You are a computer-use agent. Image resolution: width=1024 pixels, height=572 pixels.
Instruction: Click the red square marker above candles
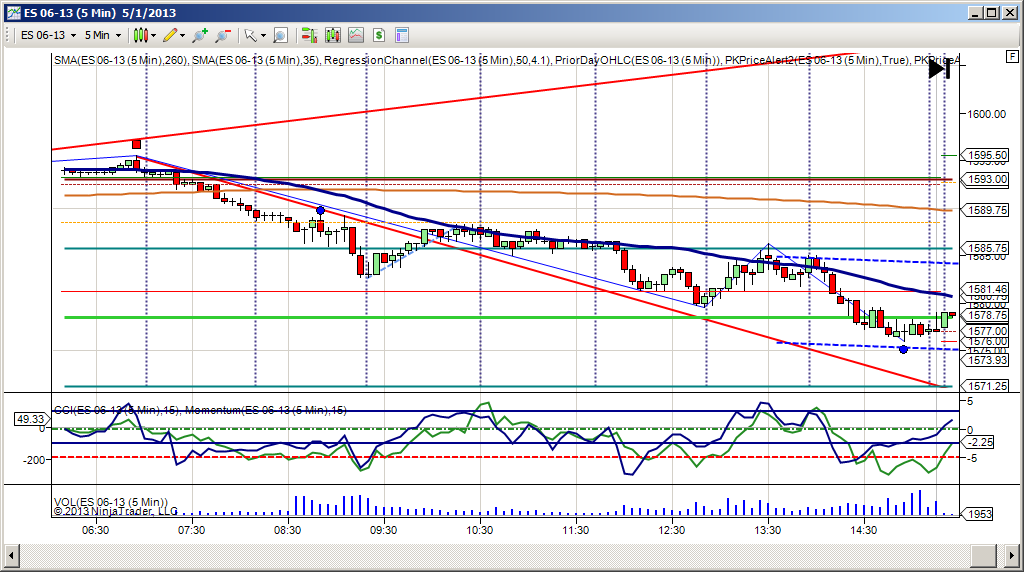tap(136, 144)
